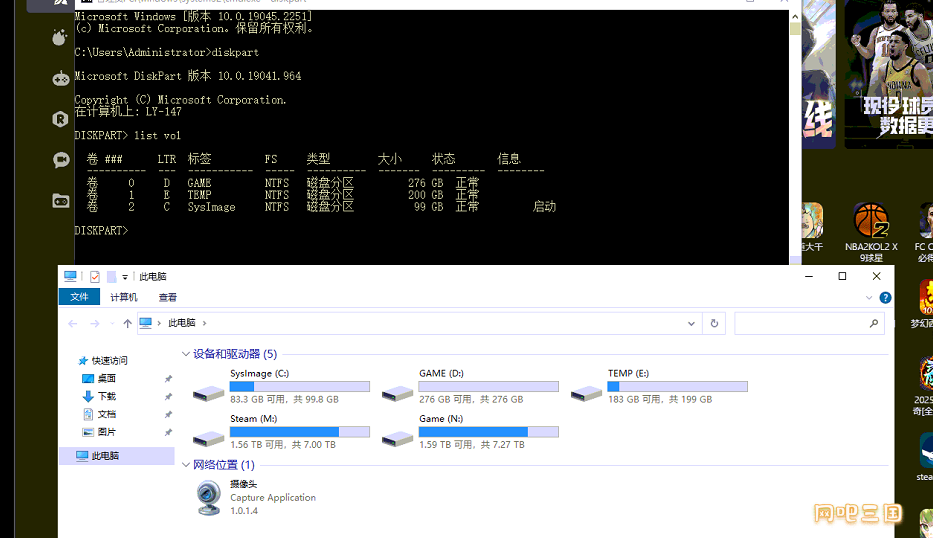
Task: Switch to the 查看 ribbon tab
Action: pyautogui.click(x=168, y=297)
